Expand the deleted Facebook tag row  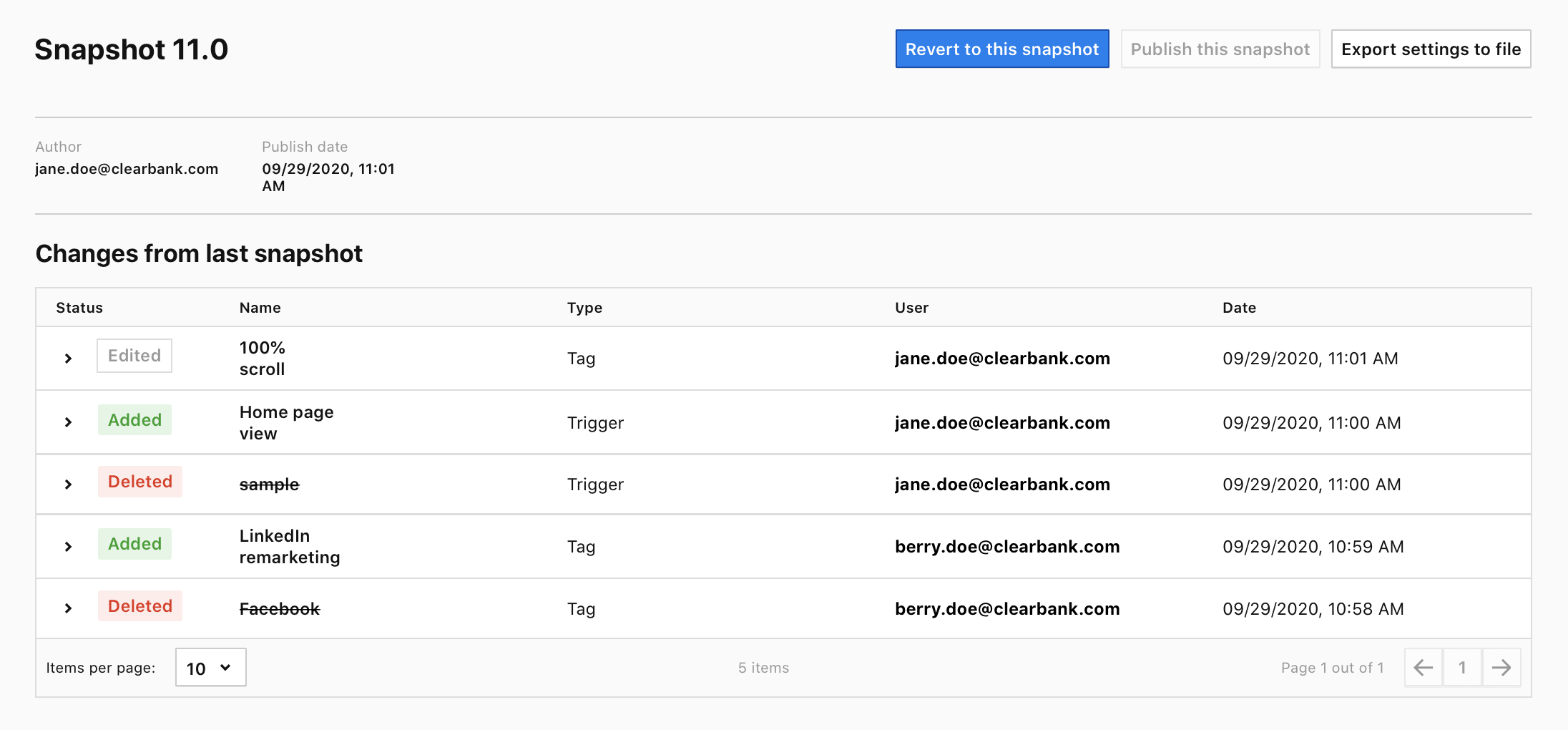pyautogui.click(x=68, y=608)
